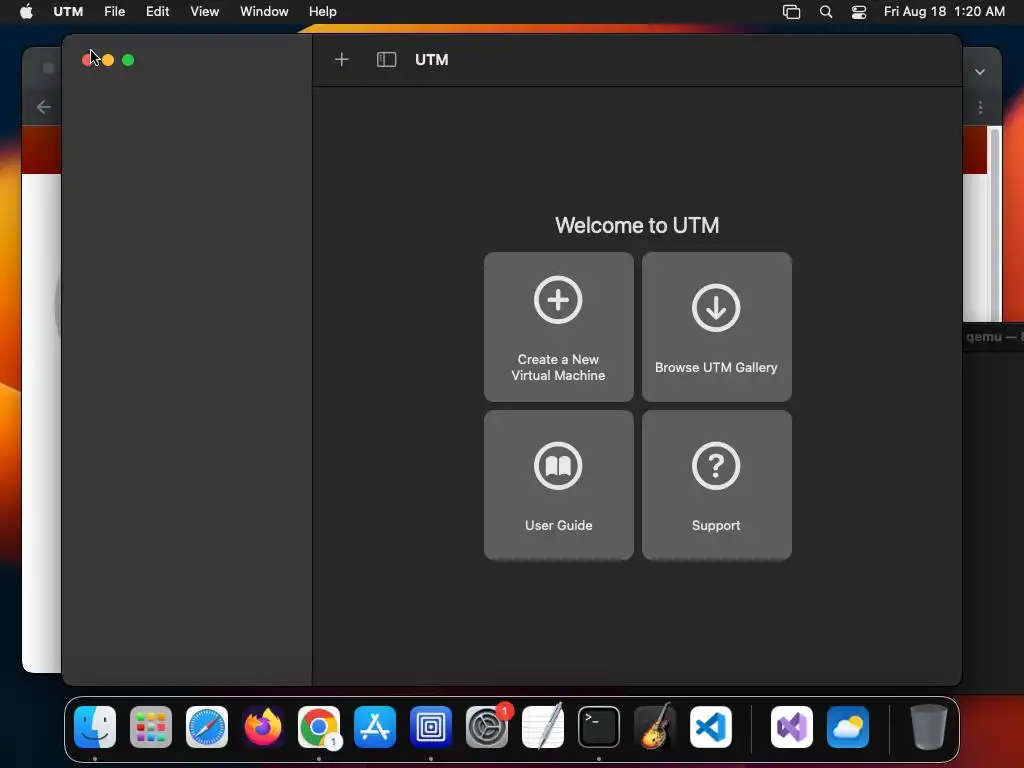Image resolution: width=1024 pixels, height=768 pixels.
Task: Open Finder from the Dock
Action: tap(95, 727)
